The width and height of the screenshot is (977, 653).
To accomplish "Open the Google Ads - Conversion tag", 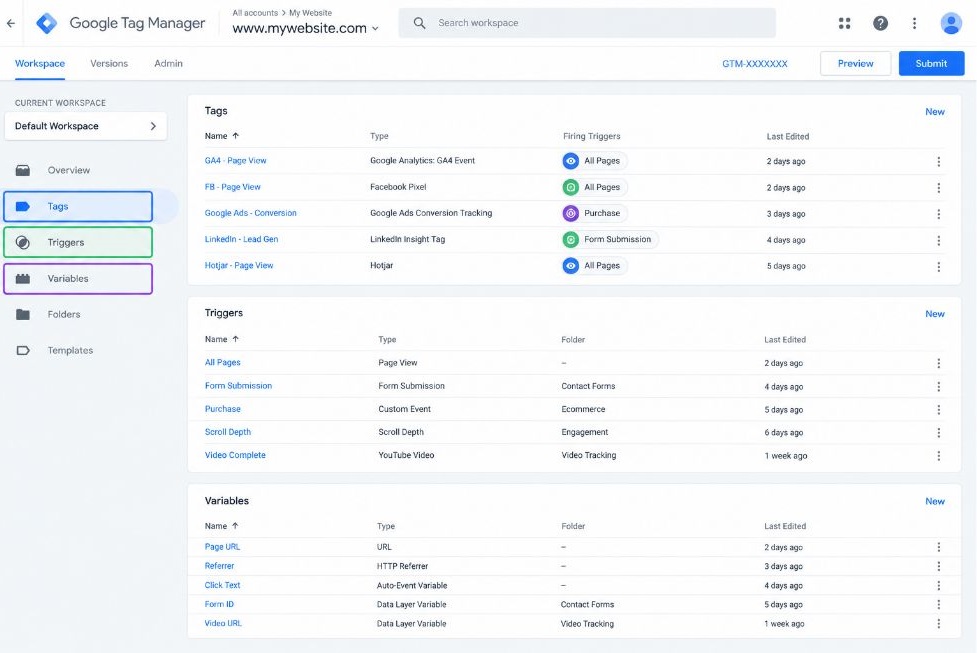I will (250, 213).
